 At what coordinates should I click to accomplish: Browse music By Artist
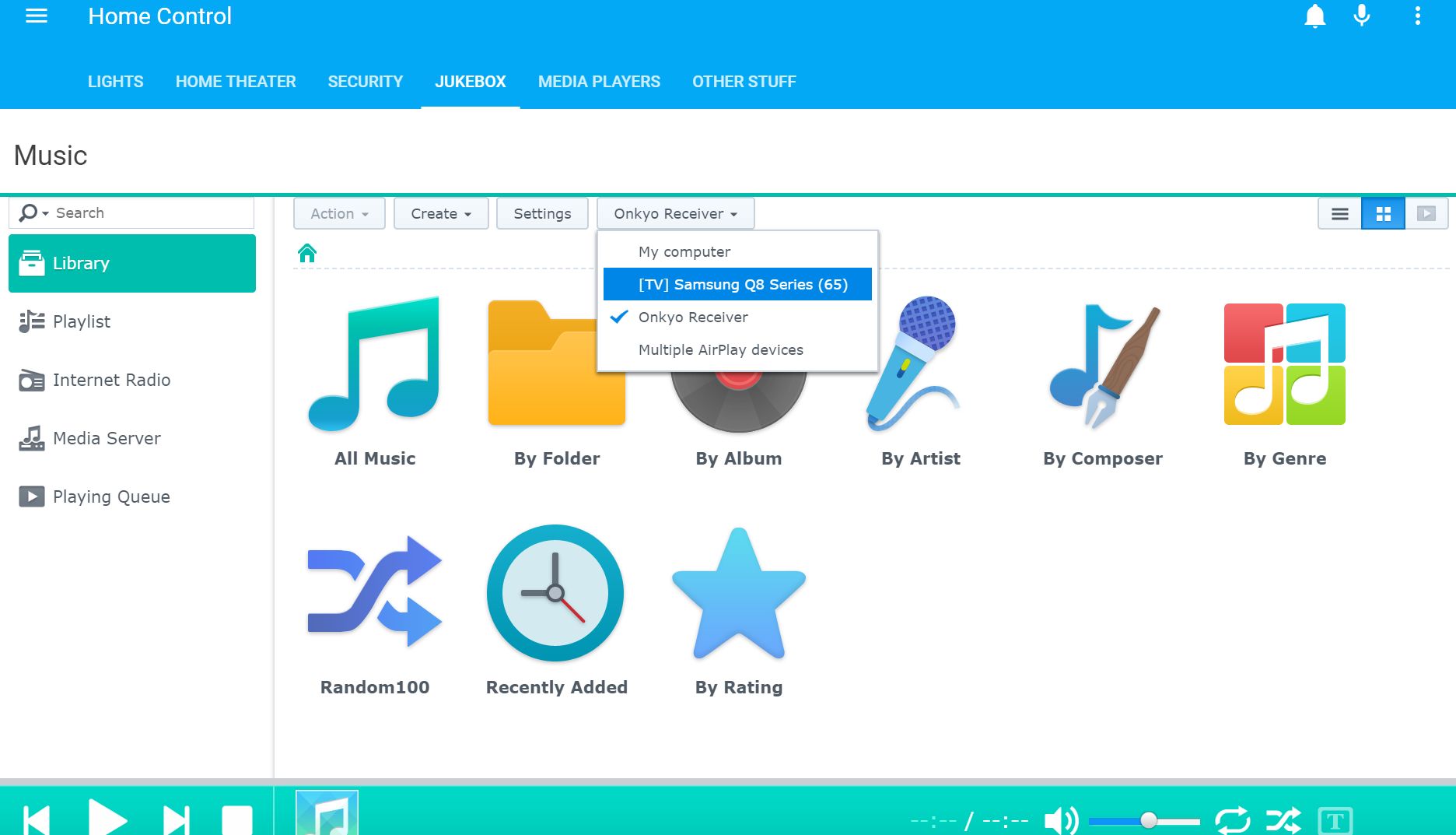pos(921,383)
